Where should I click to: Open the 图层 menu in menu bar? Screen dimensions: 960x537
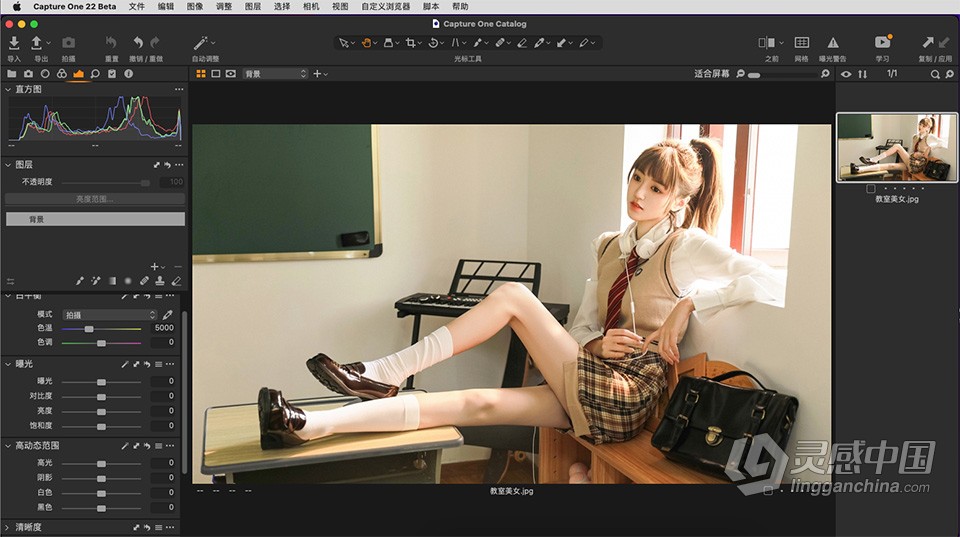click(x=253, y=6)
